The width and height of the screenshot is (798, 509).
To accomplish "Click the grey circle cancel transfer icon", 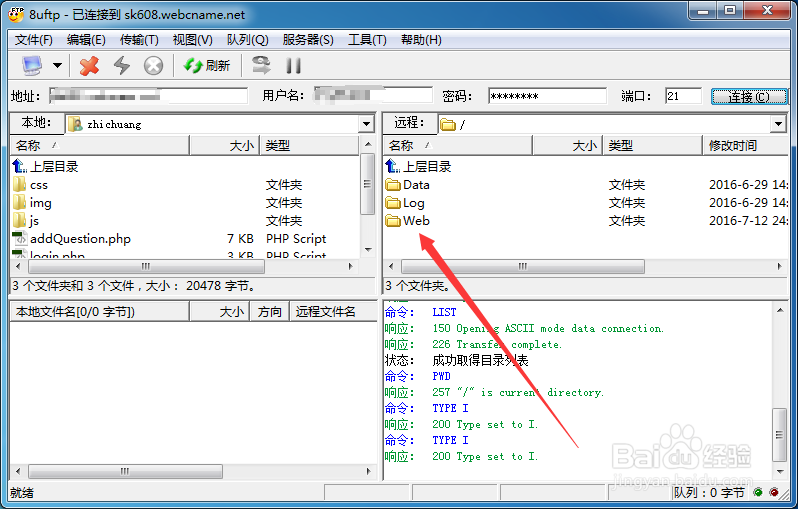I will coord(153,66).
